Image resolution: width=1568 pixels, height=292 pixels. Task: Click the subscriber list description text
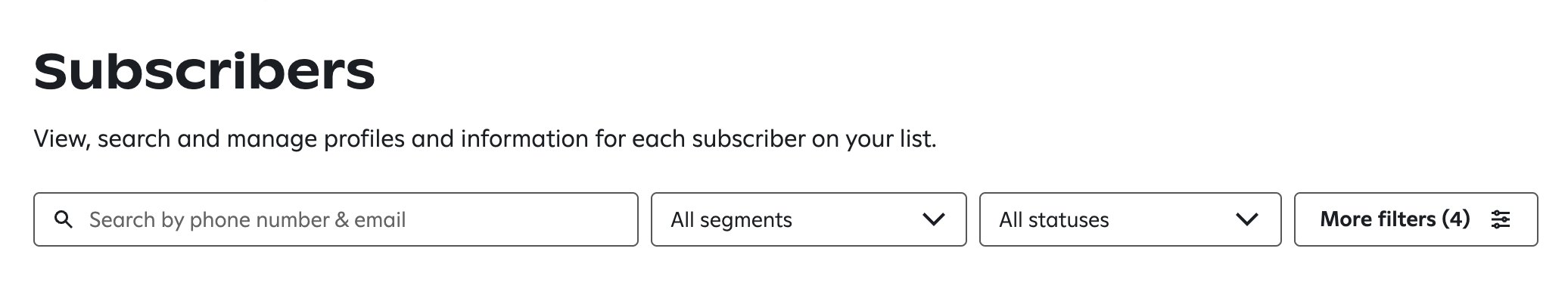[x=485, y=139]
